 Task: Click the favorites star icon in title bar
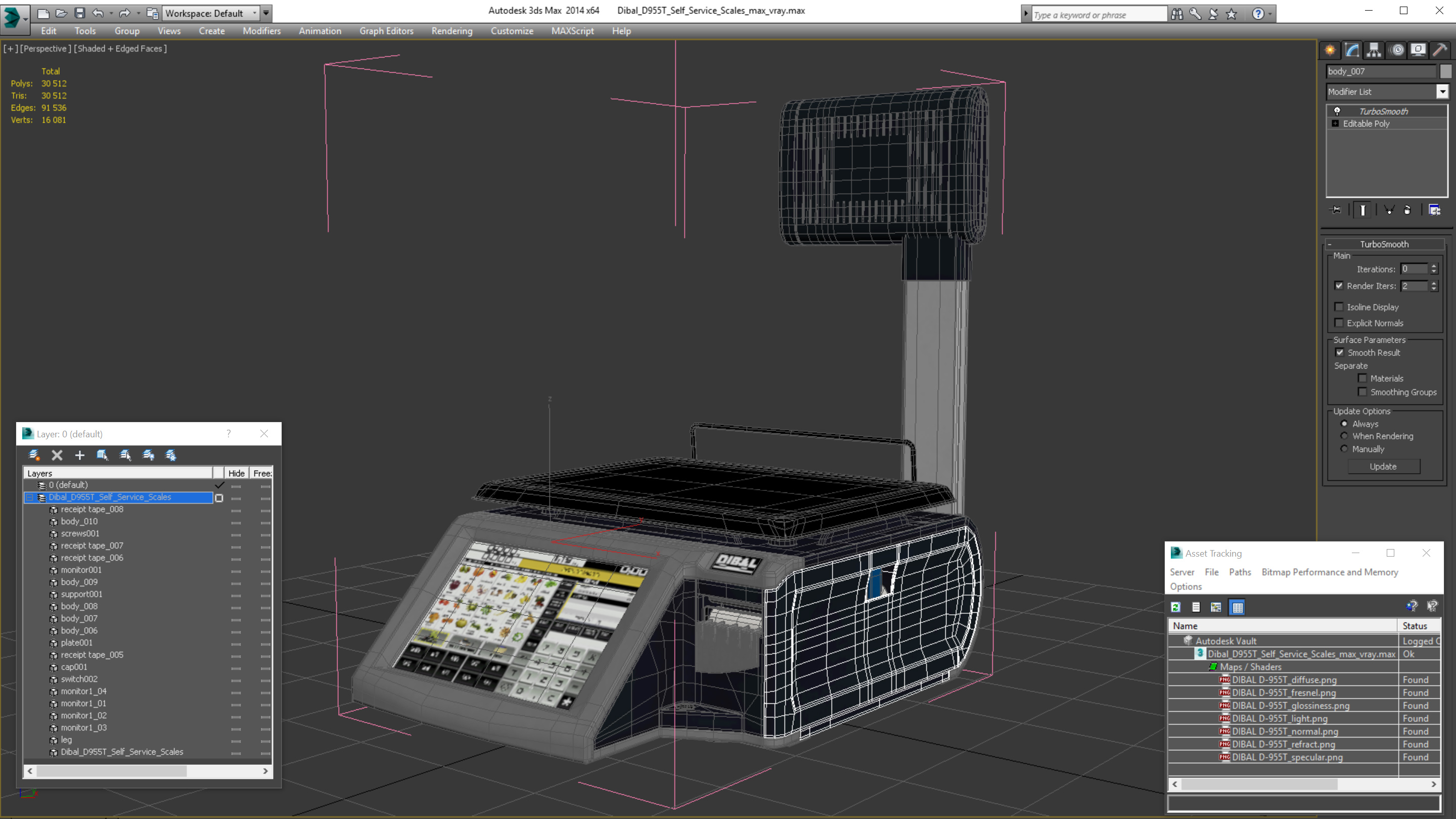pyautogui.click(x=1232, y=14)
